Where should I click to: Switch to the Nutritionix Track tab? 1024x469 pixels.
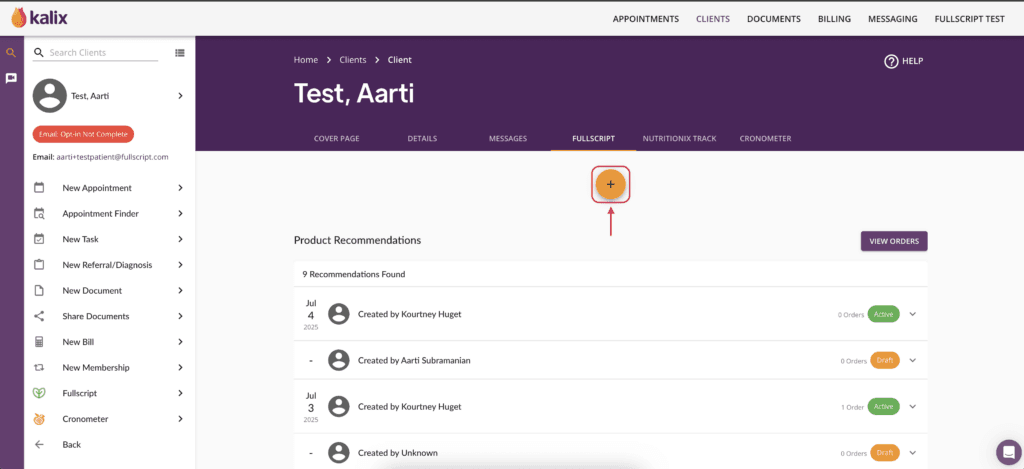click(679, 138)
